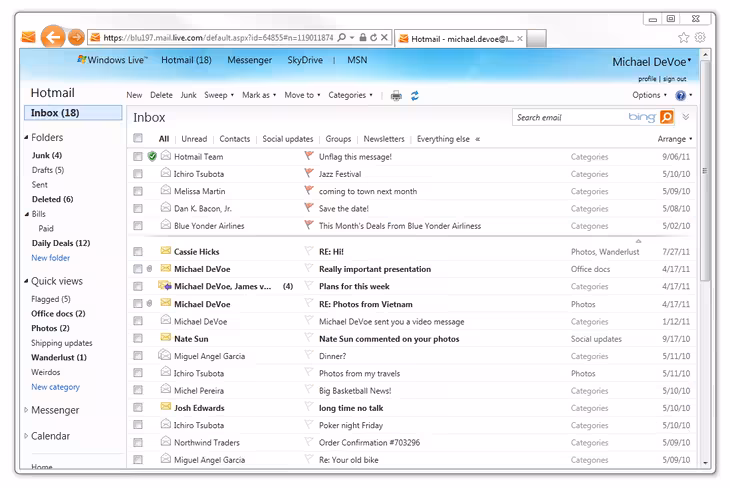Show Newsletters filter

point(384,139)
